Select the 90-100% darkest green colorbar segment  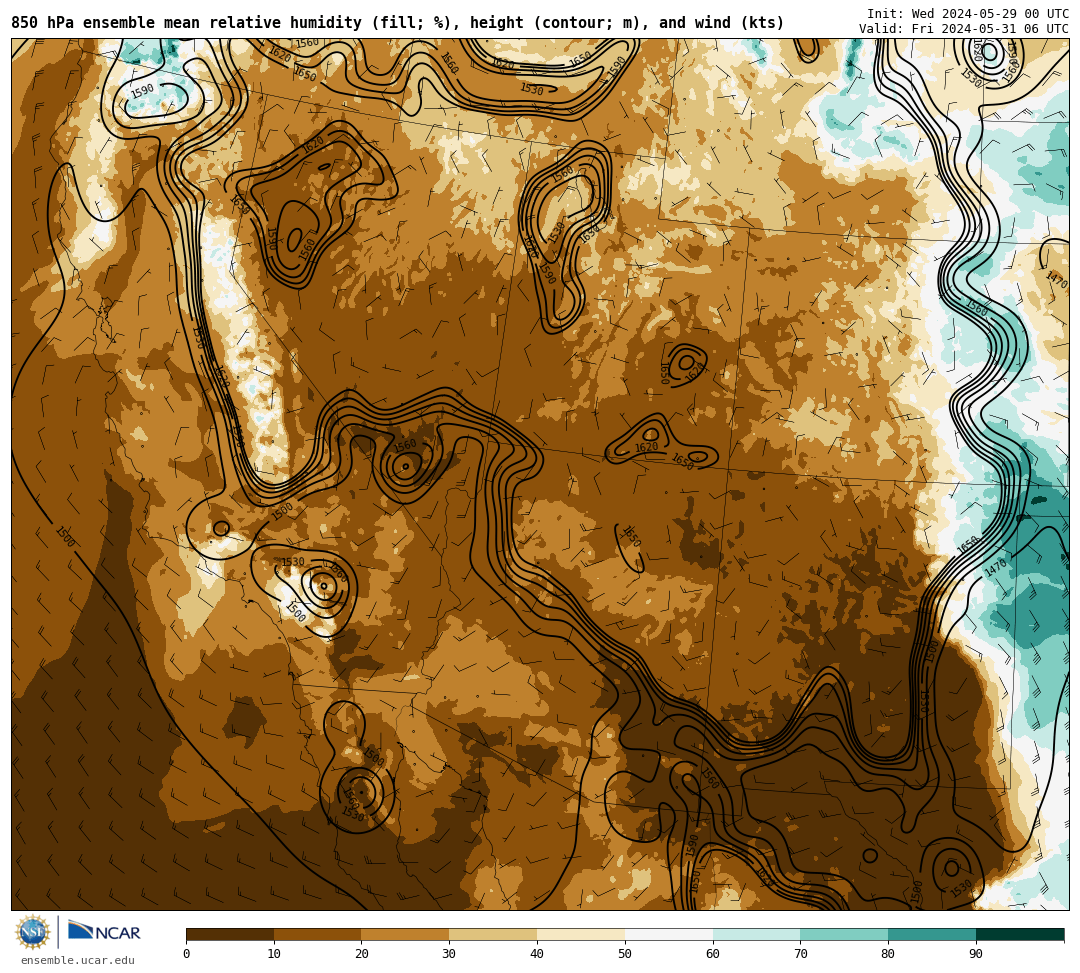tap(1020, 934)
